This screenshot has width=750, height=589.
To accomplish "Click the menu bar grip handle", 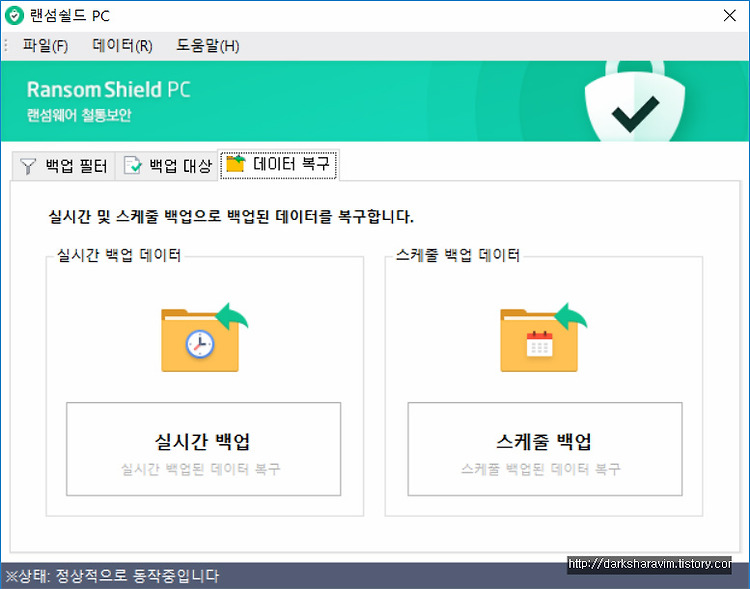I will [6, 46].
